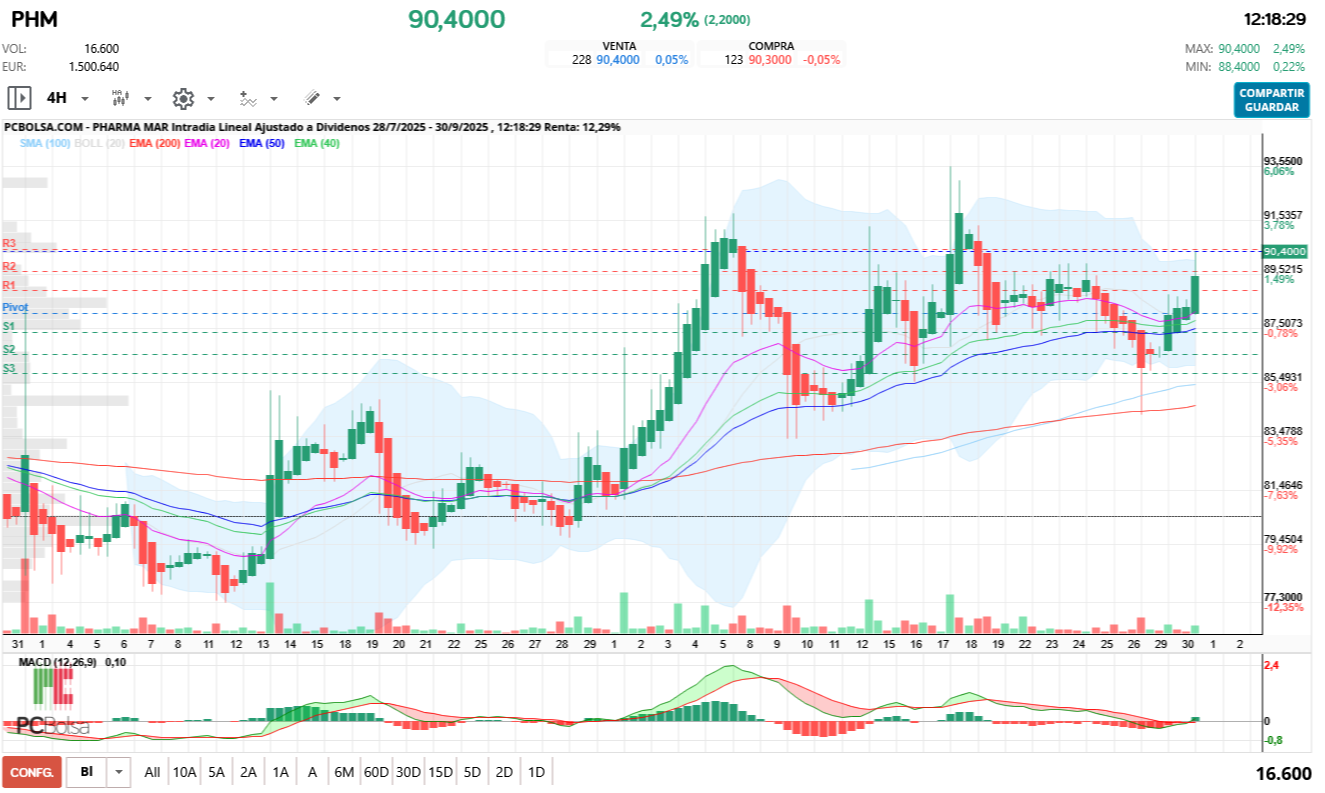1325x793 pixels.
Task: Select the 60D range tab
Action: (376, 772)
